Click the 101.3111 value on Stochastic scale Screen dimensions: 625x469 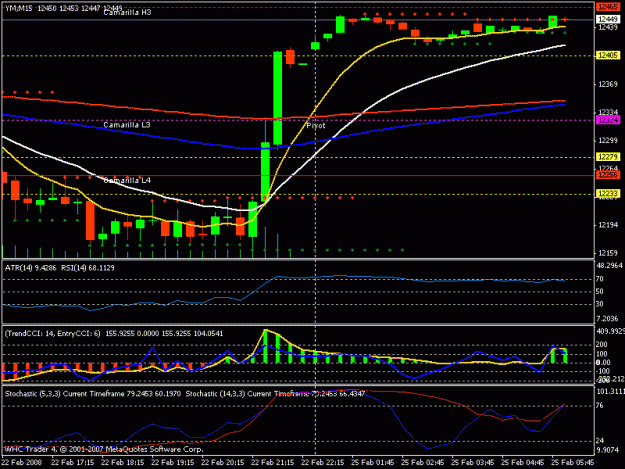pyautogui.click(x=610, y=391)
